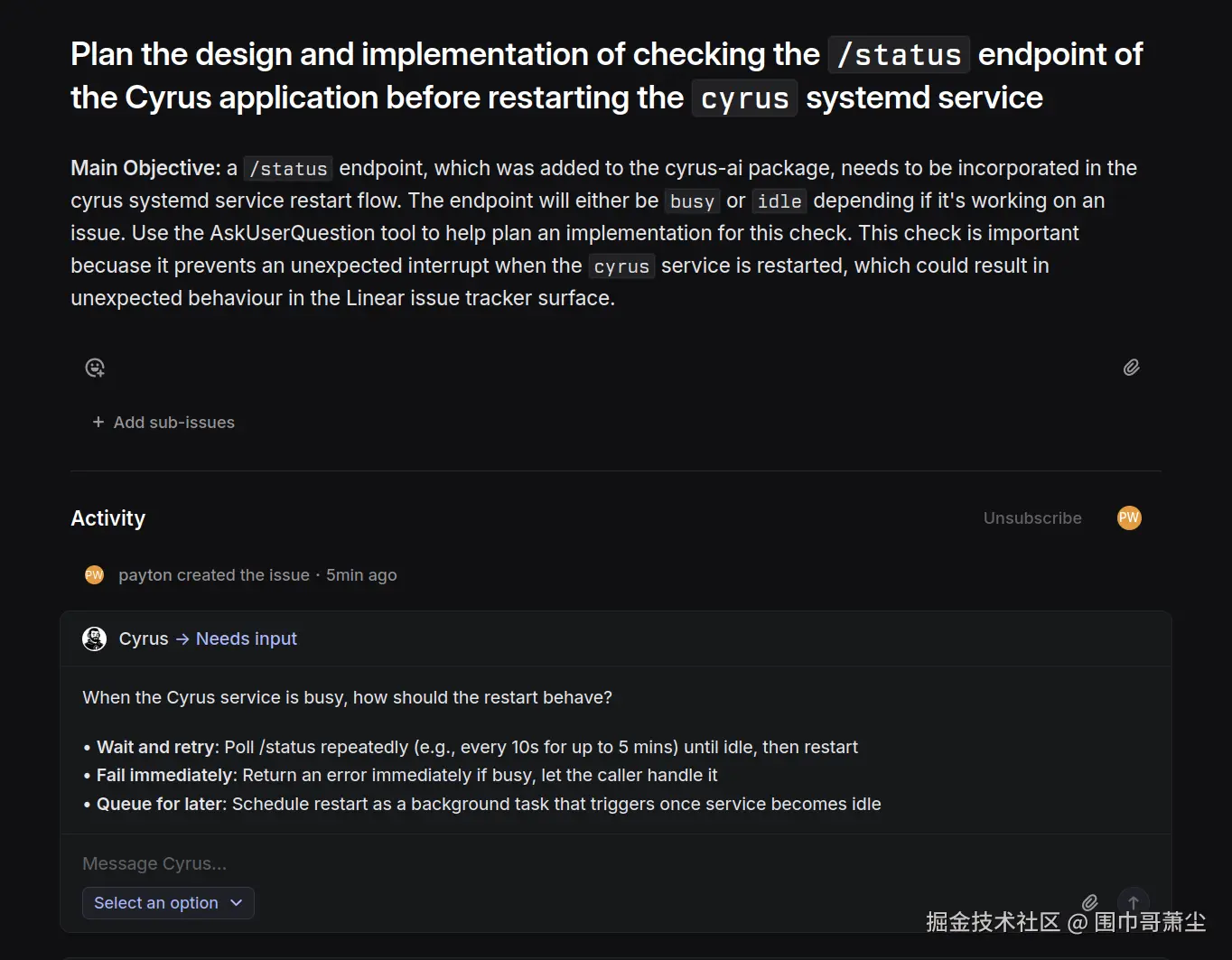
Task: Open the Cyrus agent avatar
Action: click(x=94, y=638)
